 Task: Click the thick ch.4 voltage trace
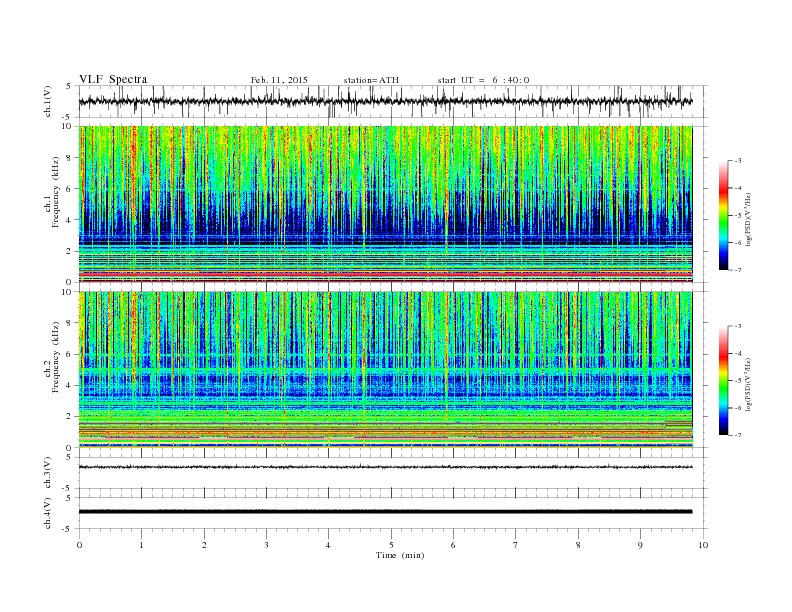(x=385, y=512)
